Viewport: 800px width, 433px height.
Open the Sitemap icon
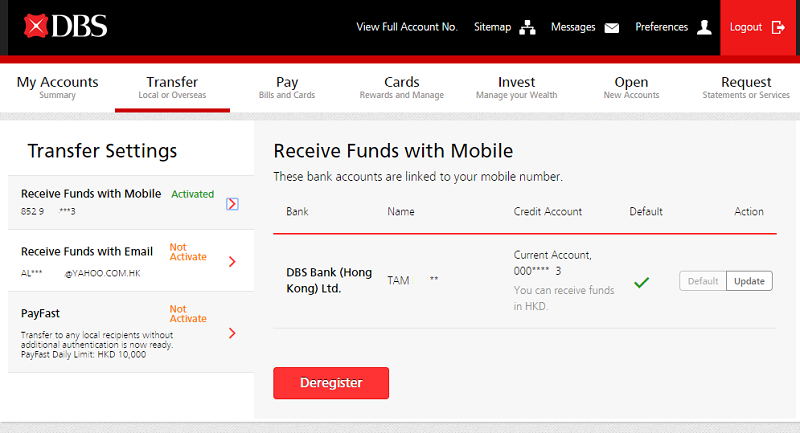pyautogui.click(x=527, y=28)
